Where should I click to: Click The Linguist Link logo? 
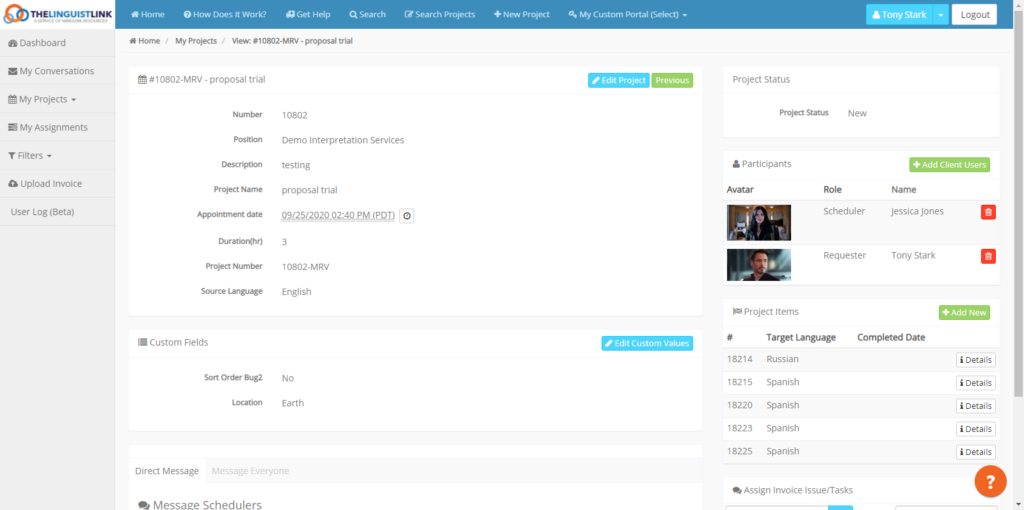pos(57,15)
